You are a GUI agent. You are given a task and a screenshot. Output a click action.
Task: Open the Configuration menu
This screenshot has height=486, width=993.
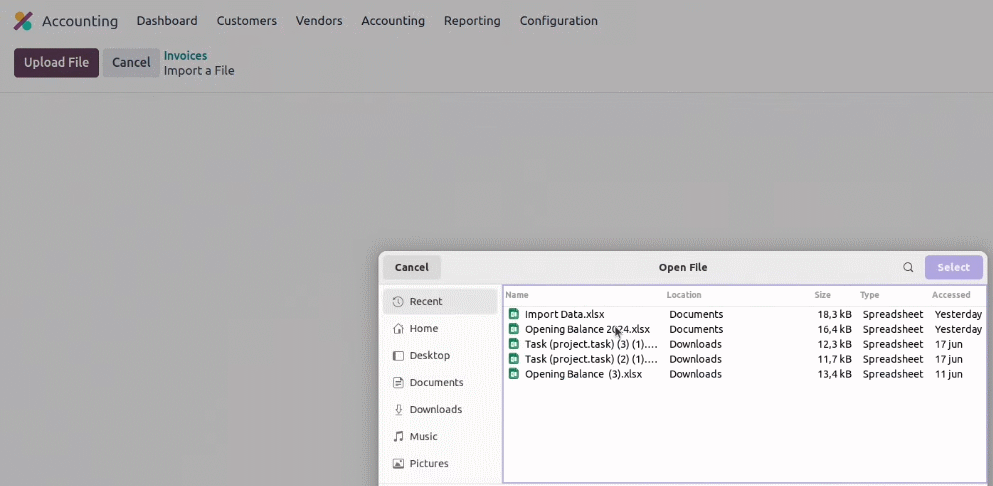[559, 21]
